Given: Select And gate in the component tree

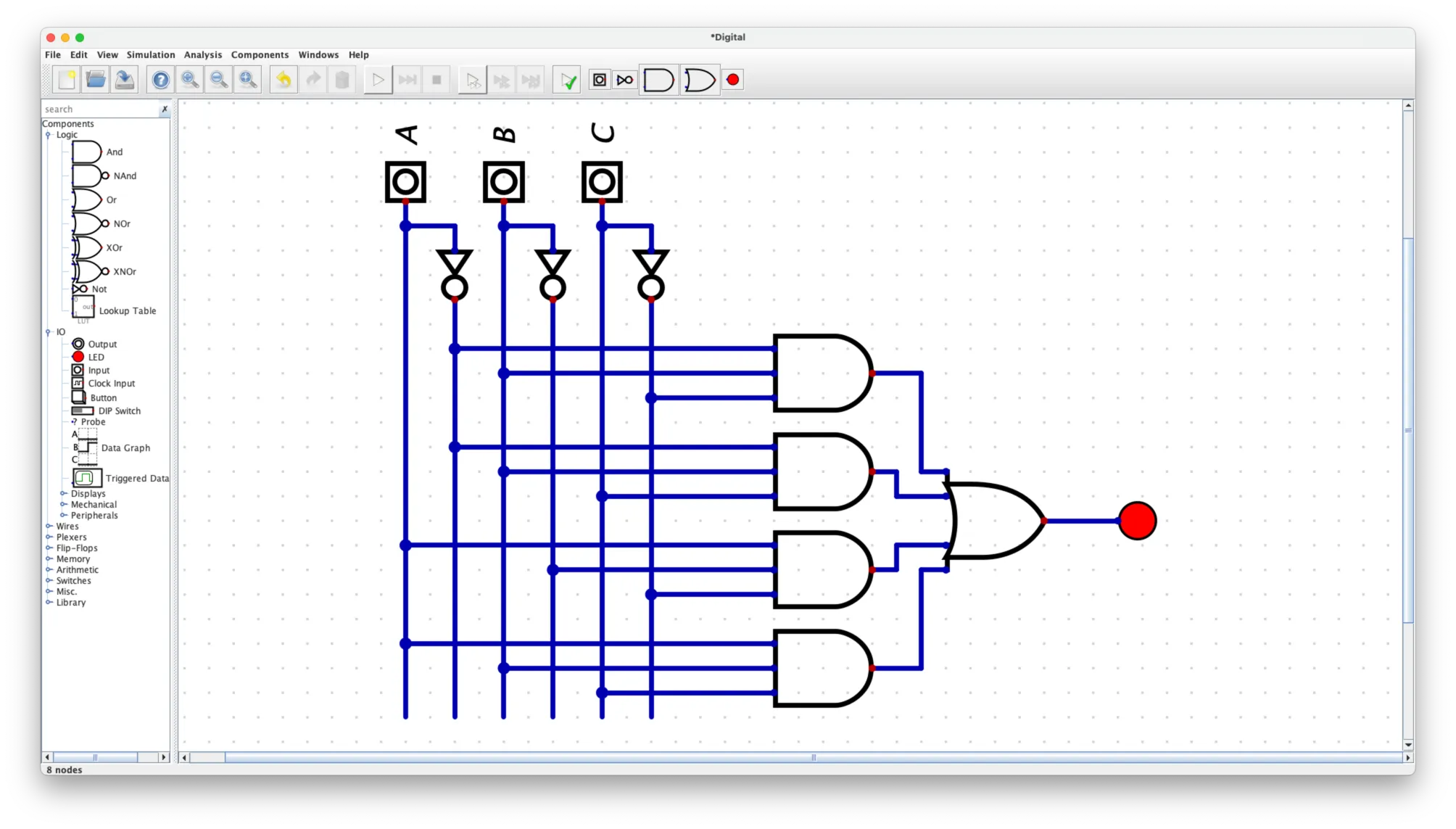Looking at the screenshot, I should point(97,152).
